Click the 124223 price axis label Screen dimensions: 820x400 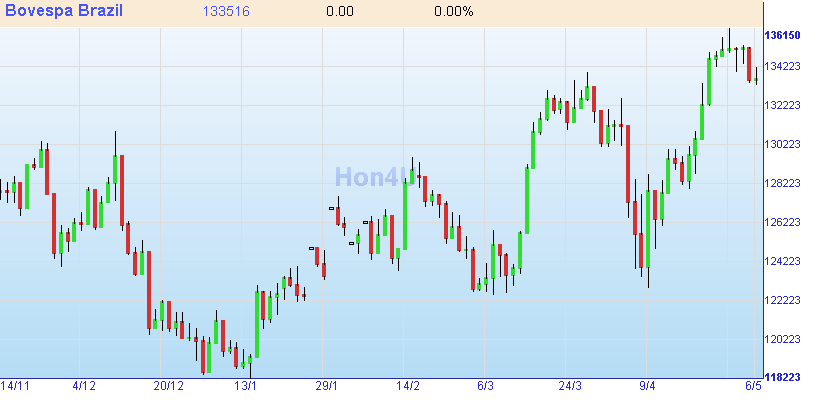click(782, 261)
